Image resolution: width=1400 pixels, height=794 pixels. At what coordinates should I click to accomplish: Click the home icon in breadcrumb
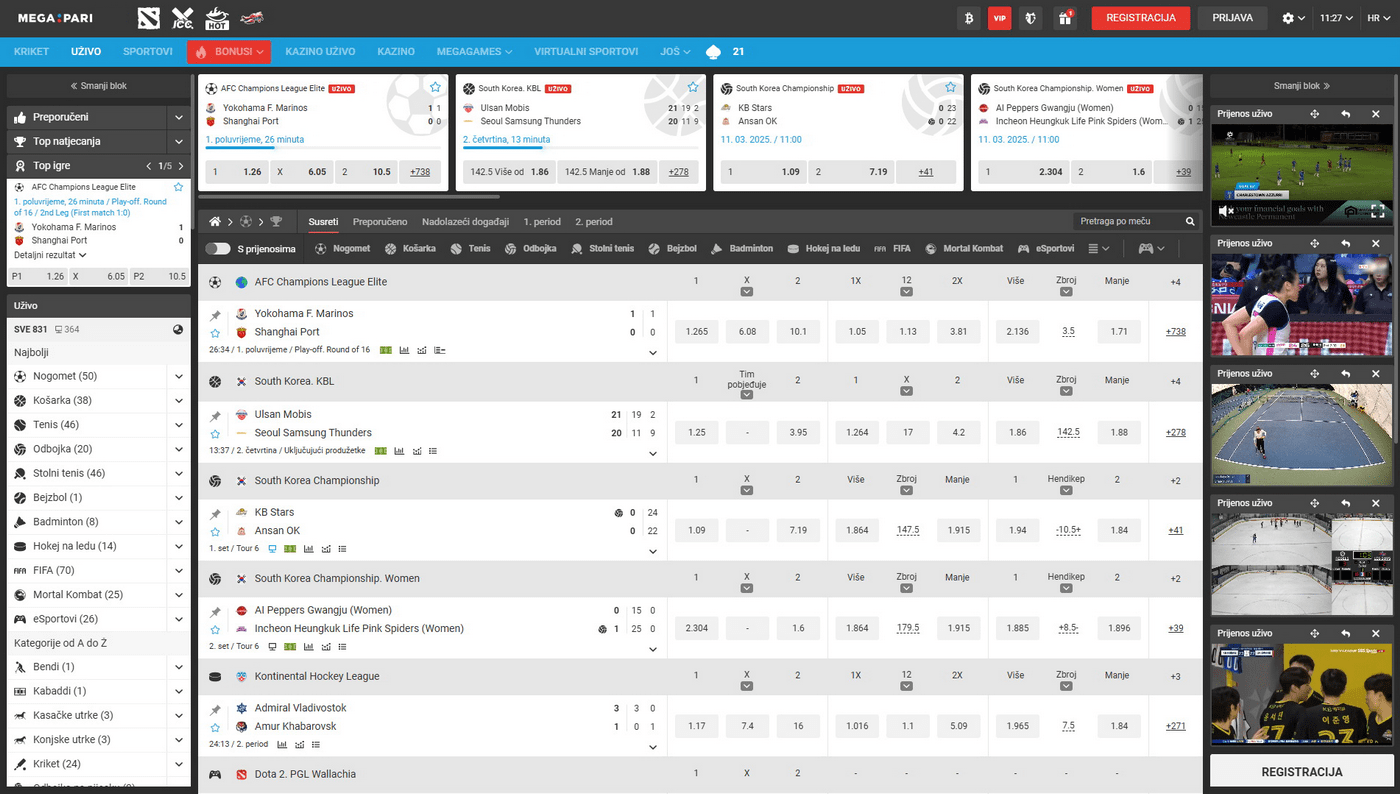(x=214, y=222)
